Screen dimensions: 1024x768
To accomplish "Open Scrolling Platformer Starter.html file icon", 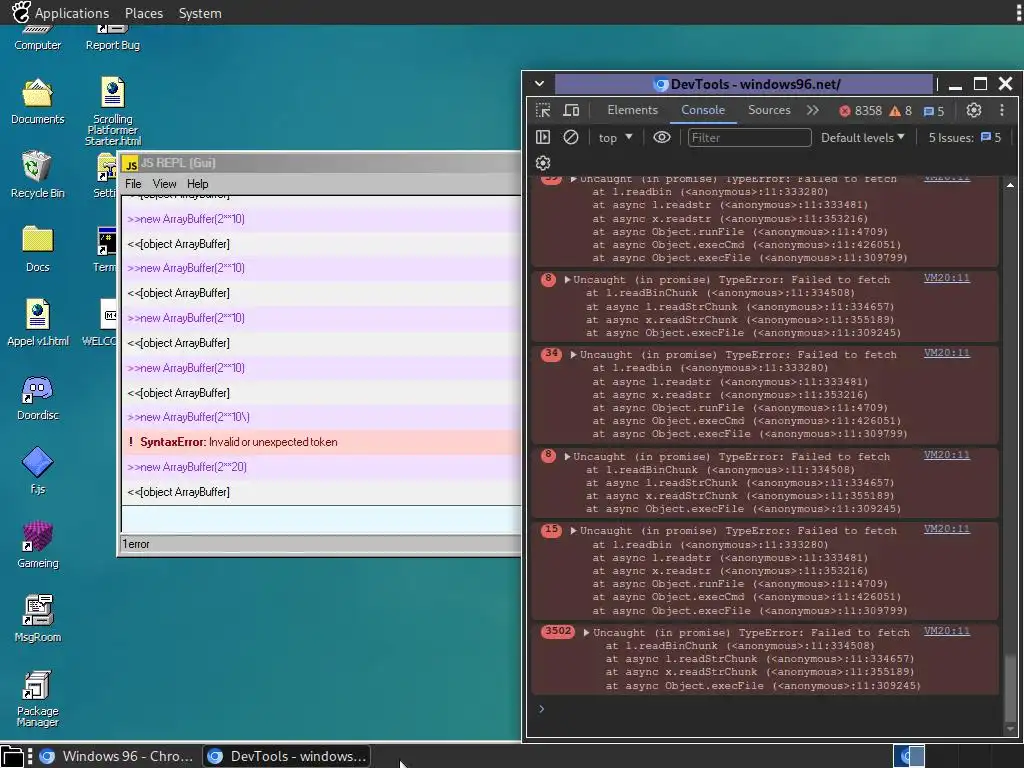I will (x=112, y=111).
